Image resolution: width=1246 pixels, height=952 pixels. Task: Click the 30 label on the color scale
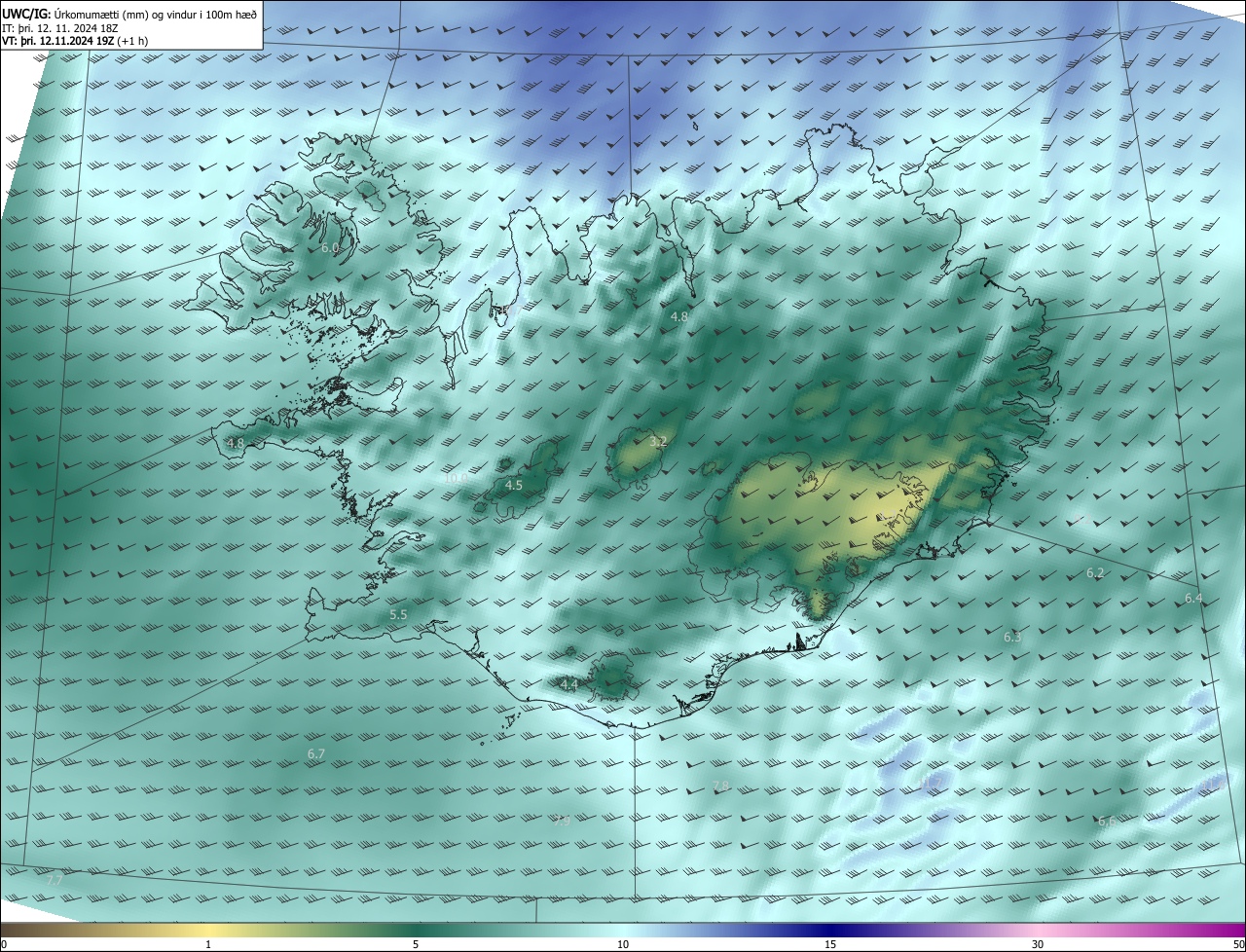point(1038,944)
